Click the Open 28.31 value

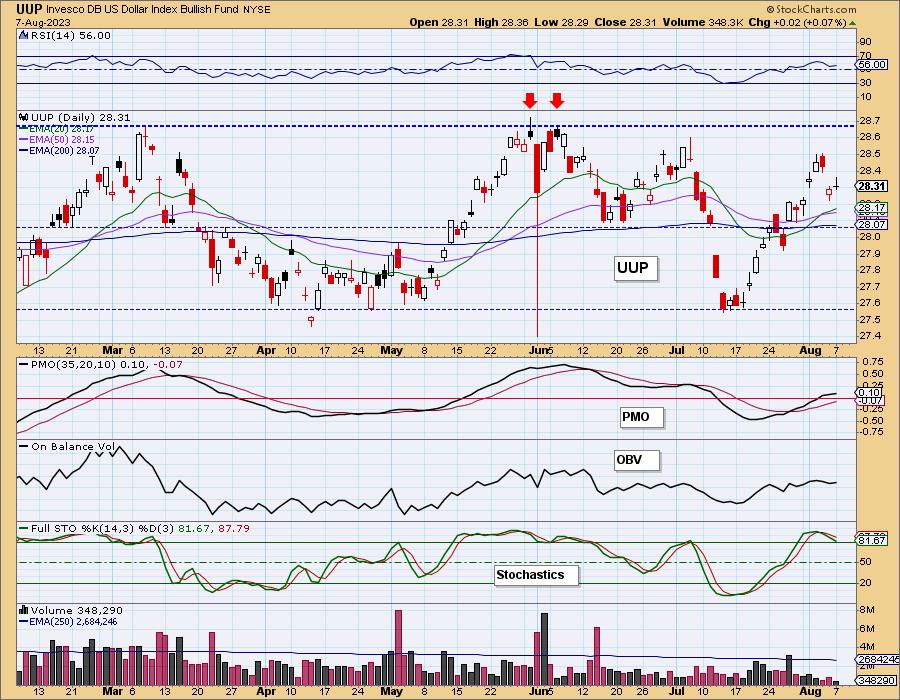tap(439, 22)
